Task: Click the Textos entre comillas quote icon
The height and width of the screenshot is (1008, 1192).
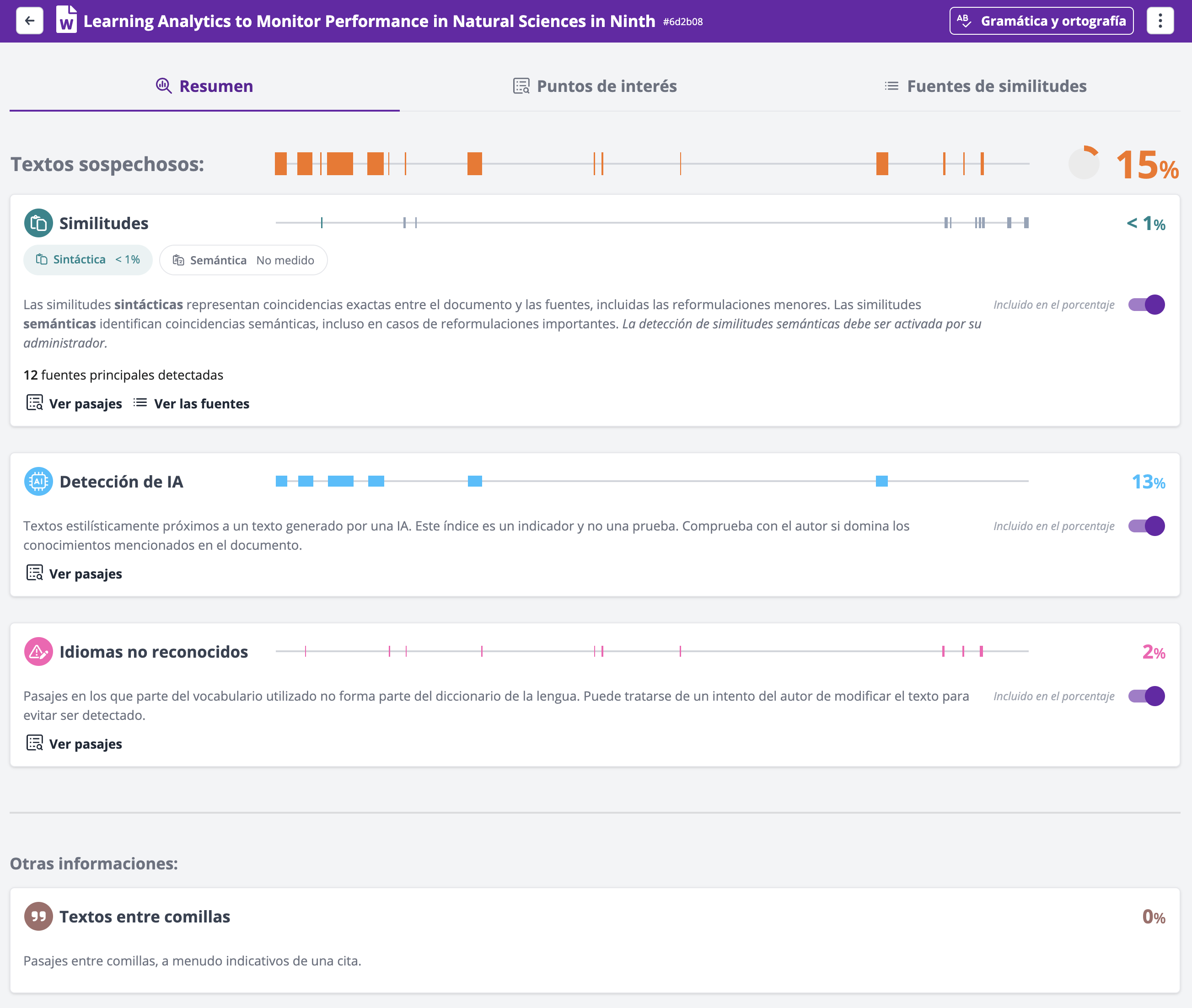Action: (x=38, y=916)
